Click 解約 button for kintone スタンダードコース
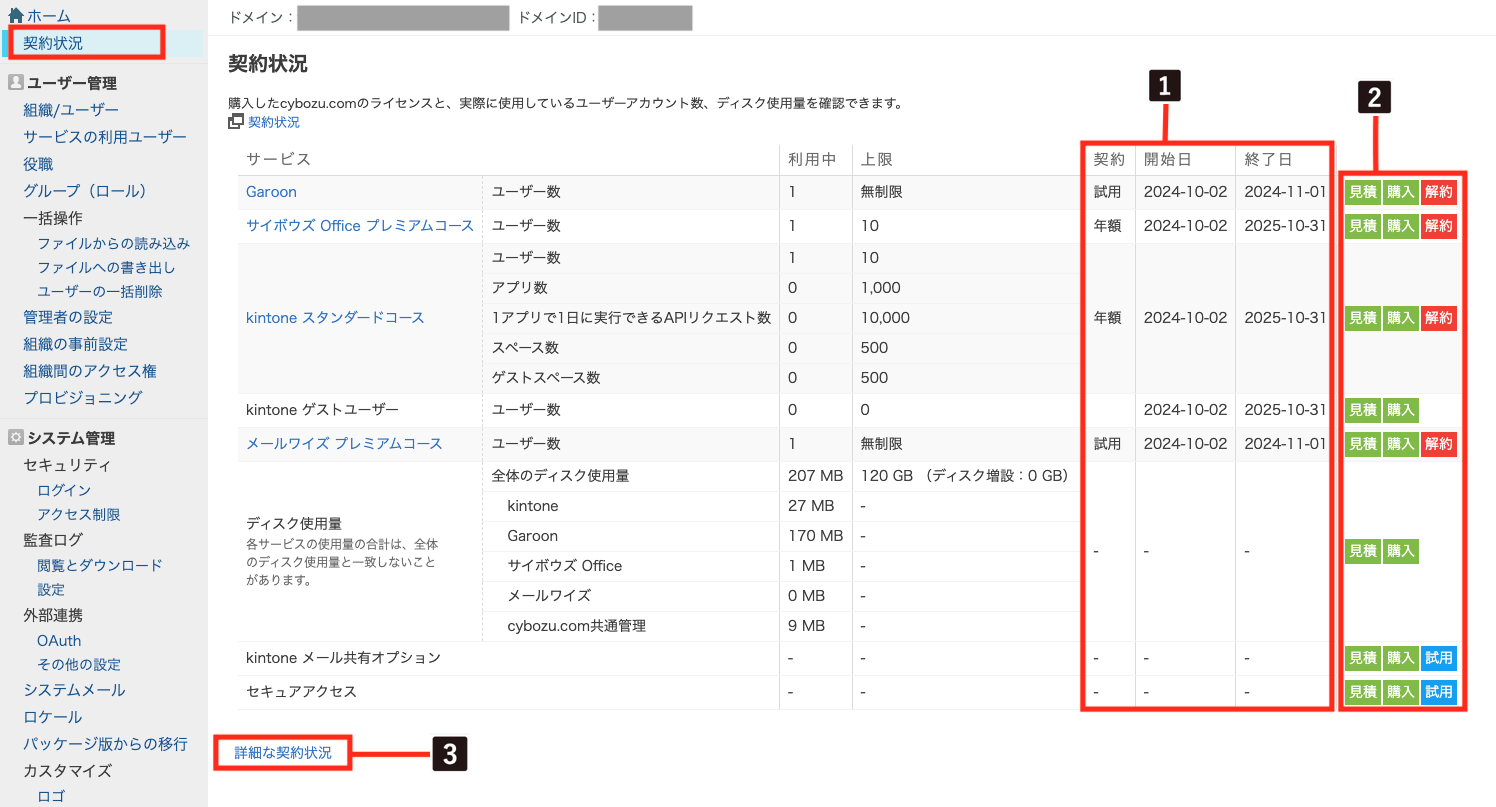This screenshot has width=1496, height=807. click(1438, 318)
